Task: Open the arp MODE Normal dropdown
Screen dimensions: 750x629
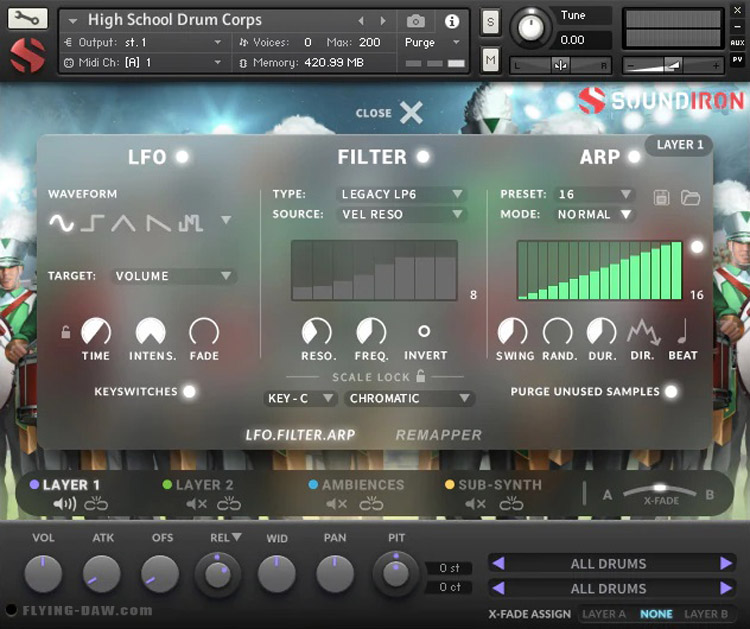Action: coord(594,214)
